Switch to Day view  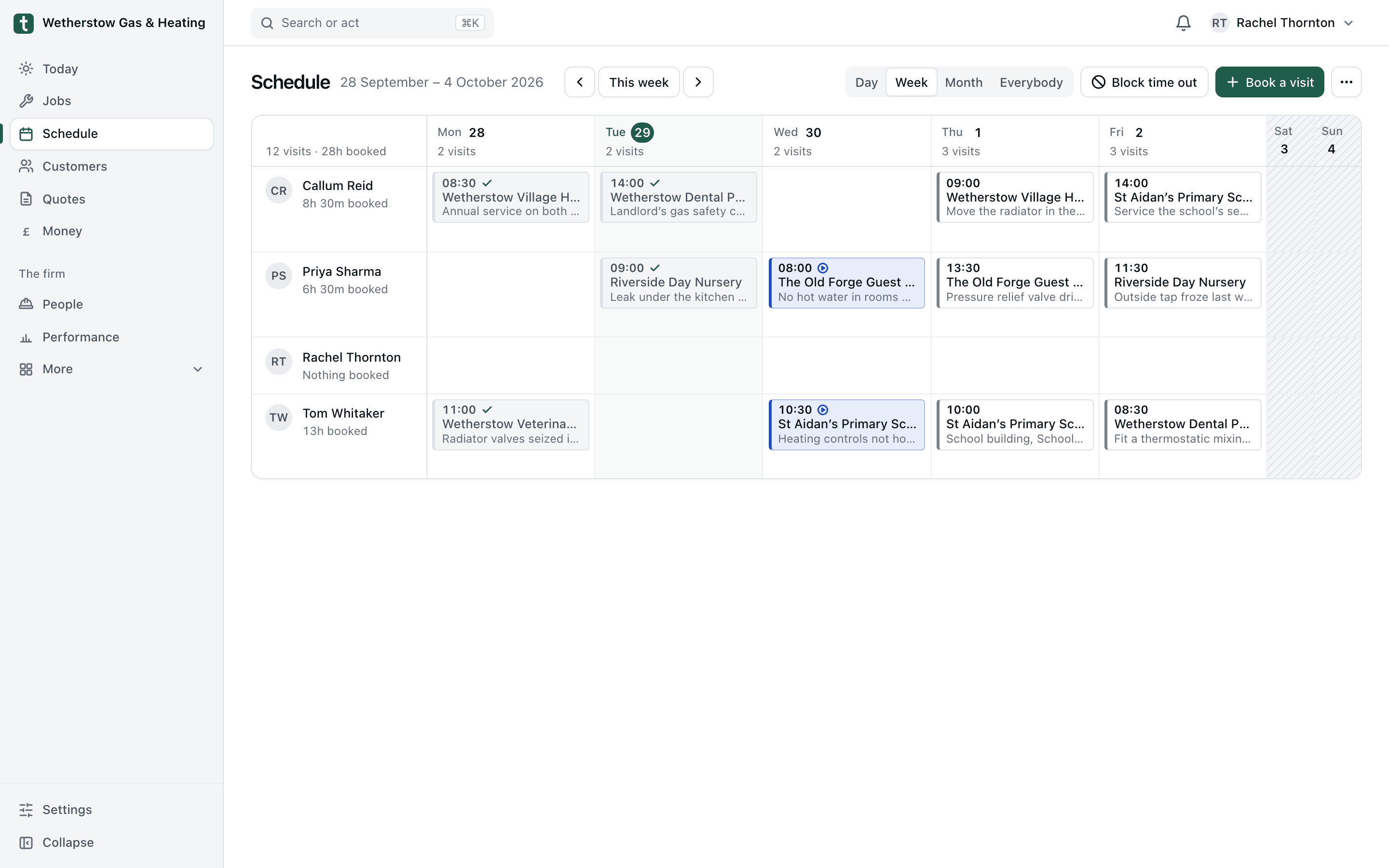coord(866,82)
